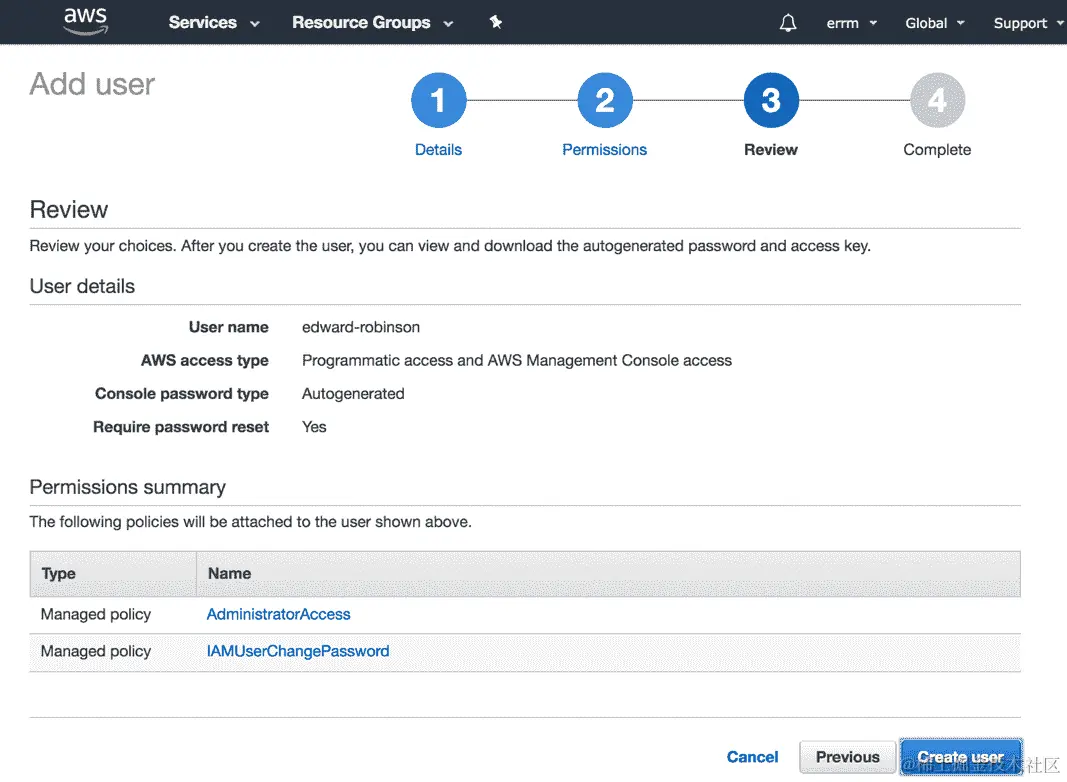Select the Review step label
This screenshot has width=1067, height=782.
770,150
